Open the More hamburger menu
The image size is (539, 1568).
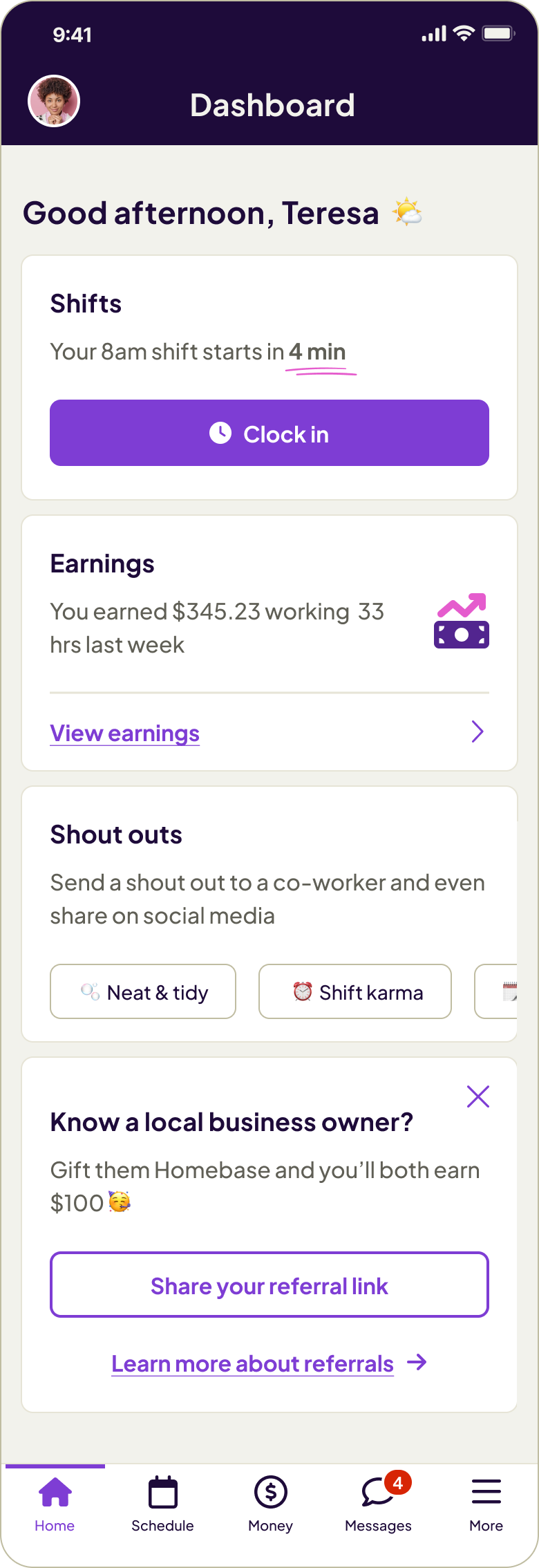point(486,1492)
